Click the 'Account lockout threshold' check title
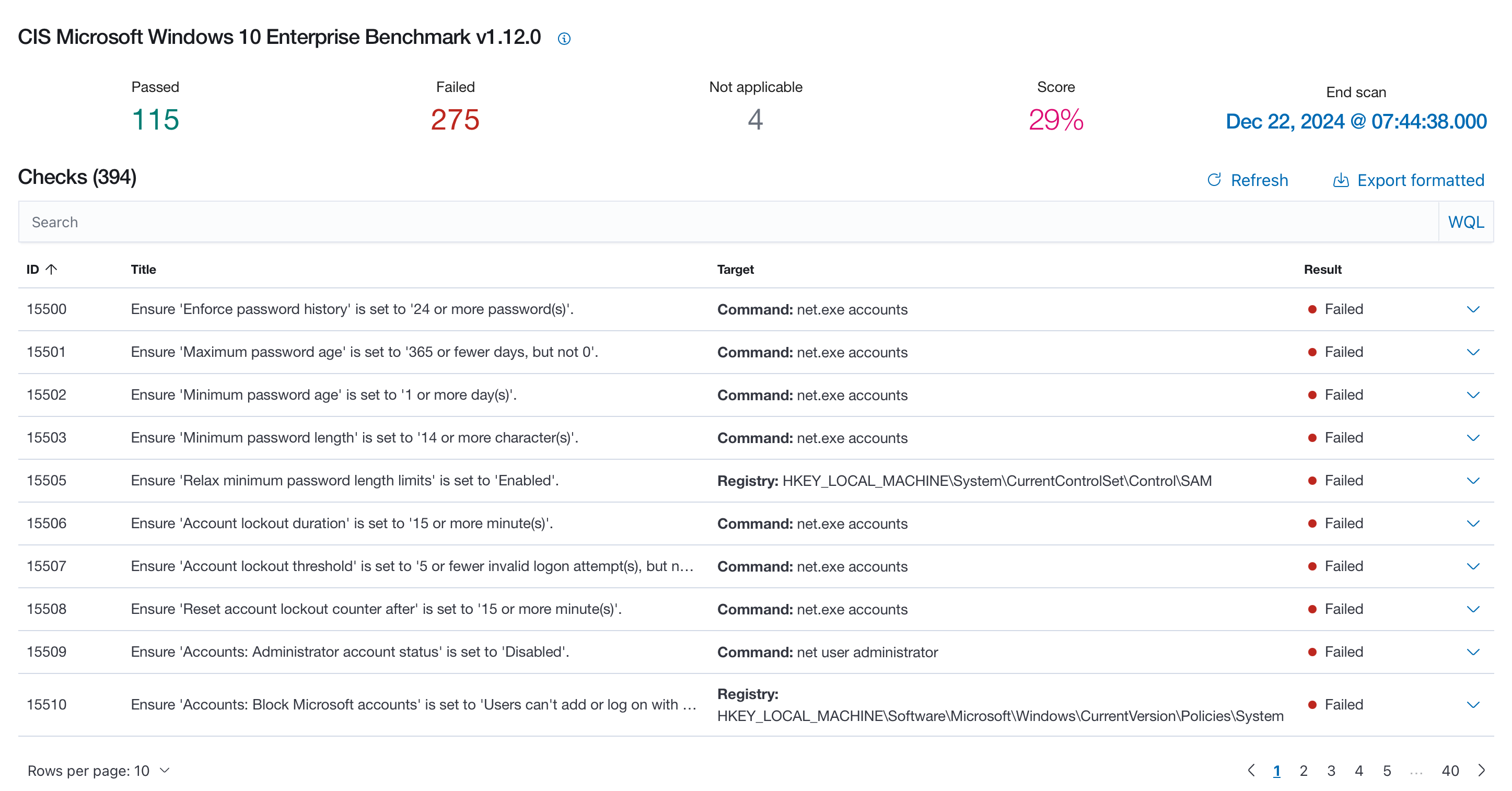 (x=413, y=566)
